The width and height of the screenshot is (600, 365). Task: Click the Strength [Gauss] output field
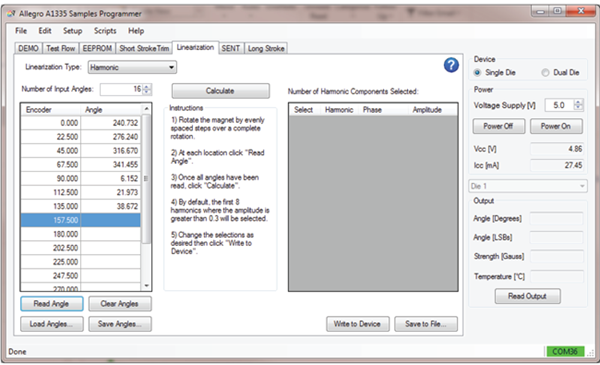(556, 256)
